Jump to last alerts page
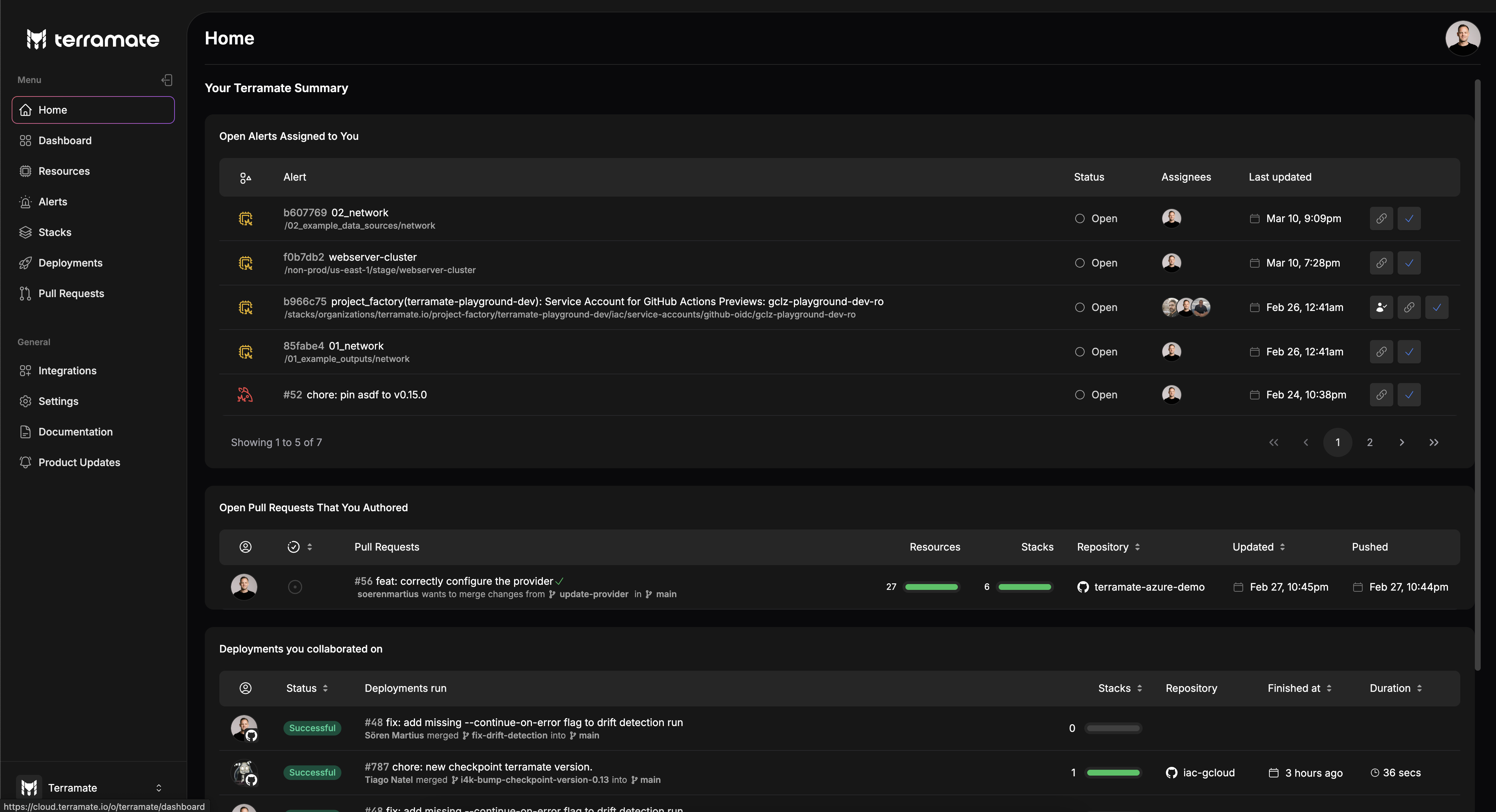This screenshot has height=812, width=1496. [1434, 442]
